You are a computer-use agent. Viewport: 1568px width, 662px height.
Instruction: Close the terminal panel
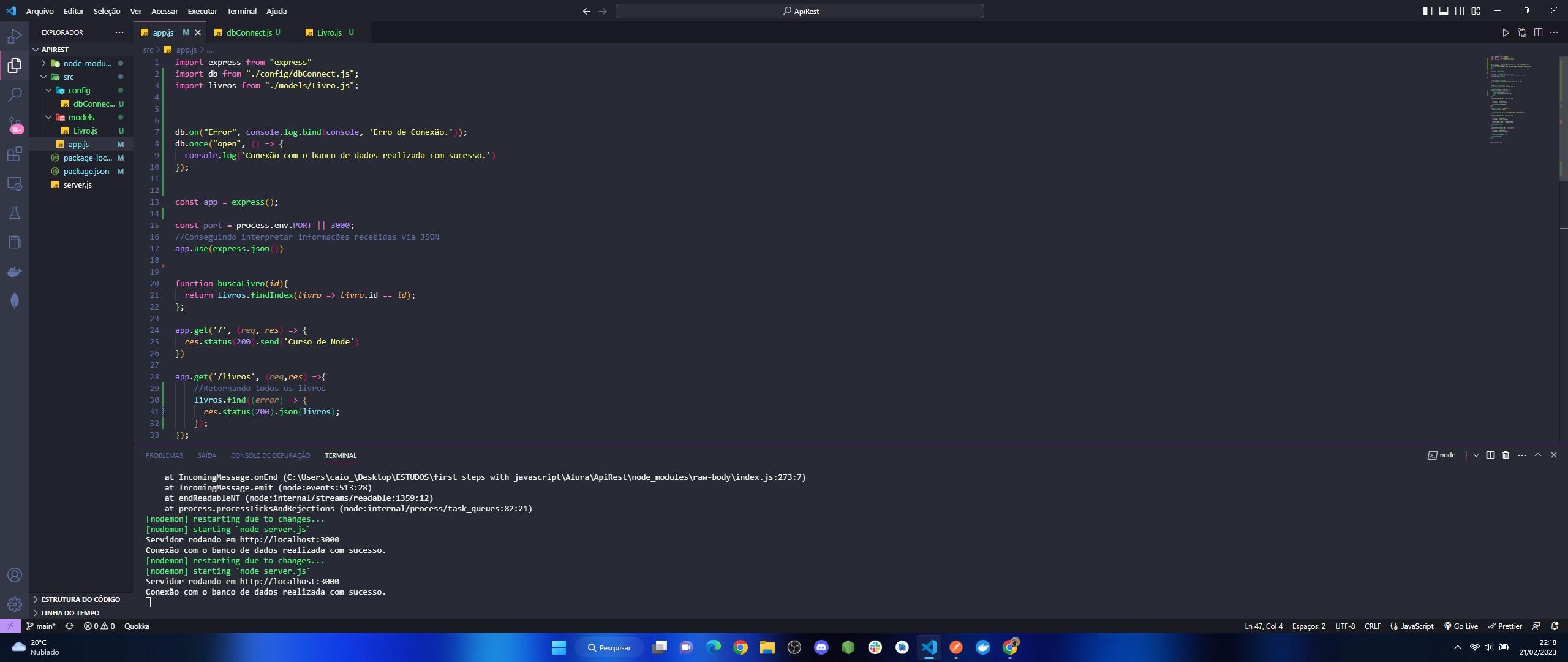(1553, 455)
